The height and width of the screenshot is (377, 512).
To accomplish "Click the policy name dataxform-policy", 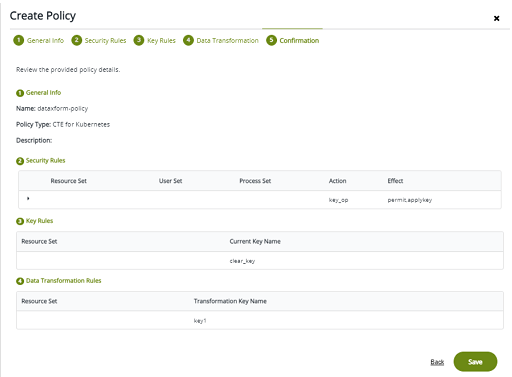I will [x=63, y=109].
